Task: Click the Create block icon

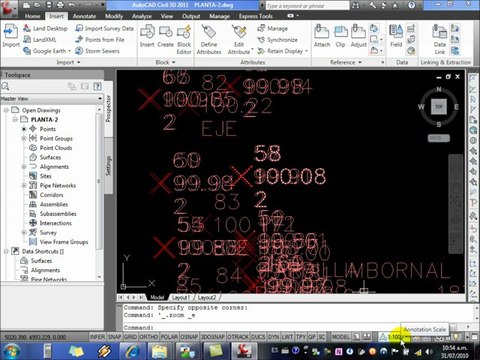Action: [x=165, y=36]
